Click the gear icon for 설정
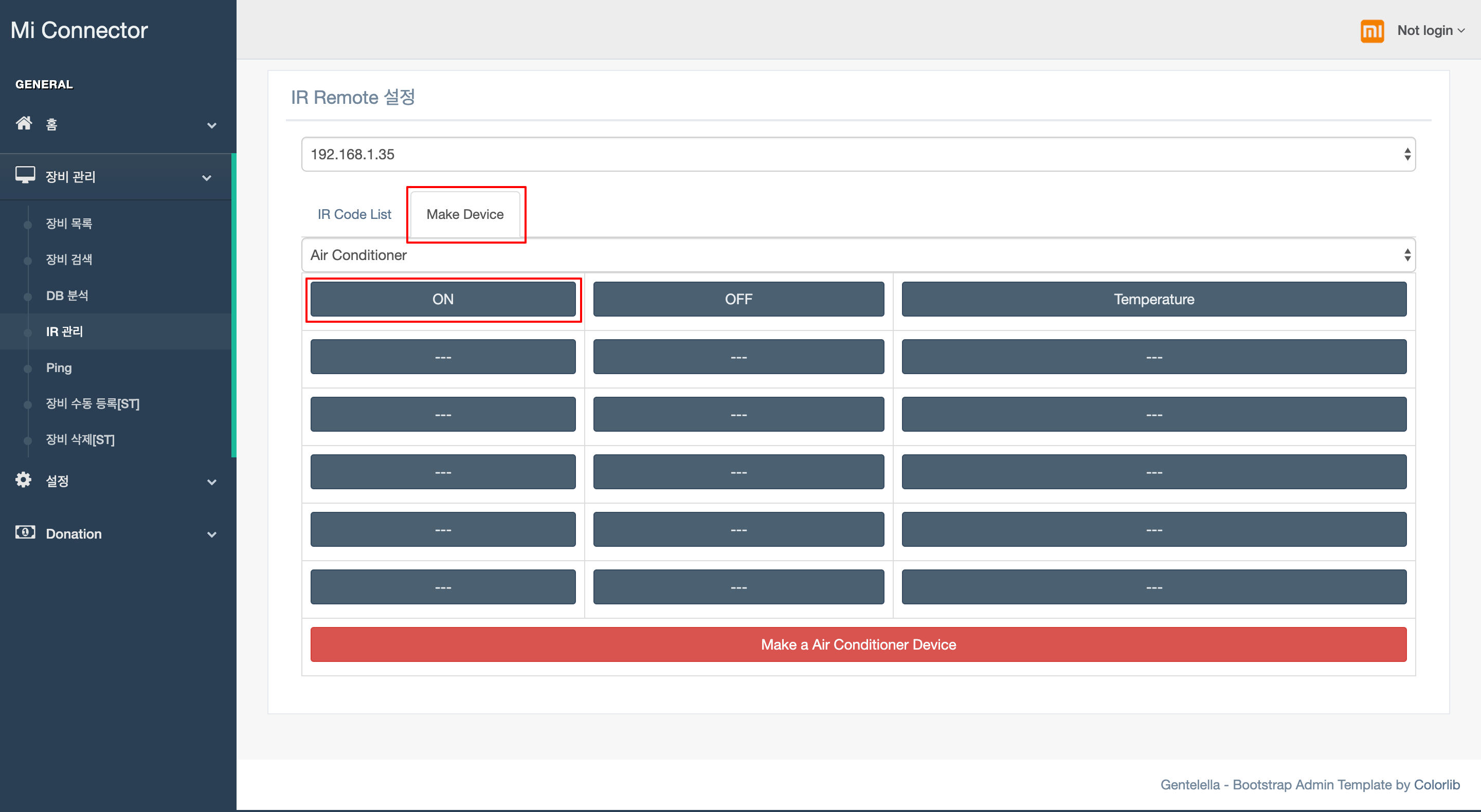Screen dimensions: 1481x812 (24, 480)
